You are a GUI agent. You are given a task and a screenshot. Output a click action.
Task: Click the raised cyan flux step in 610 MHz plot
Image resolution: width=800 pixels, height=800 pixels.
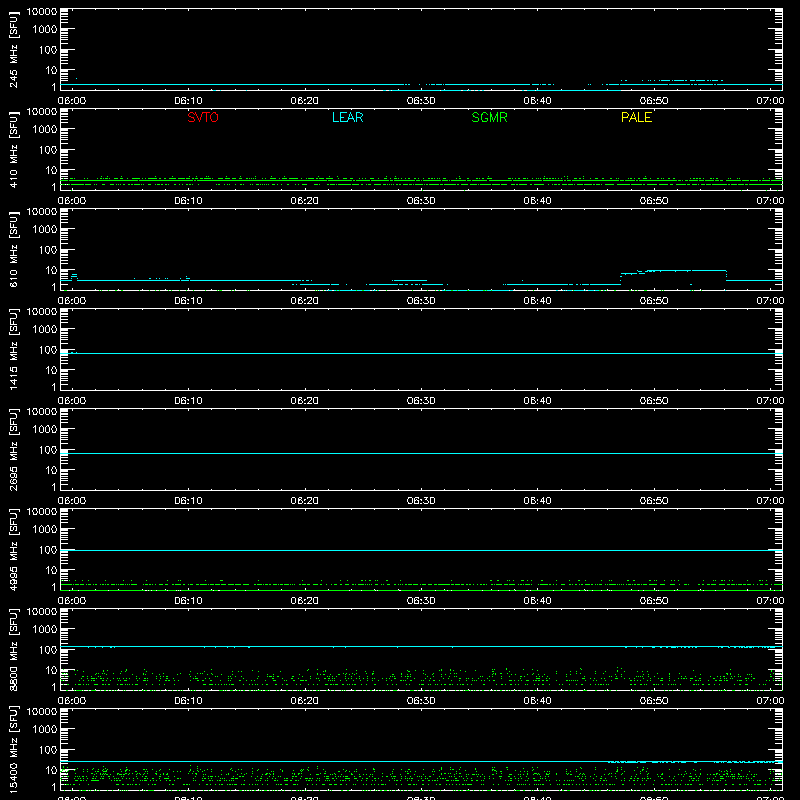tap(673, 271)
